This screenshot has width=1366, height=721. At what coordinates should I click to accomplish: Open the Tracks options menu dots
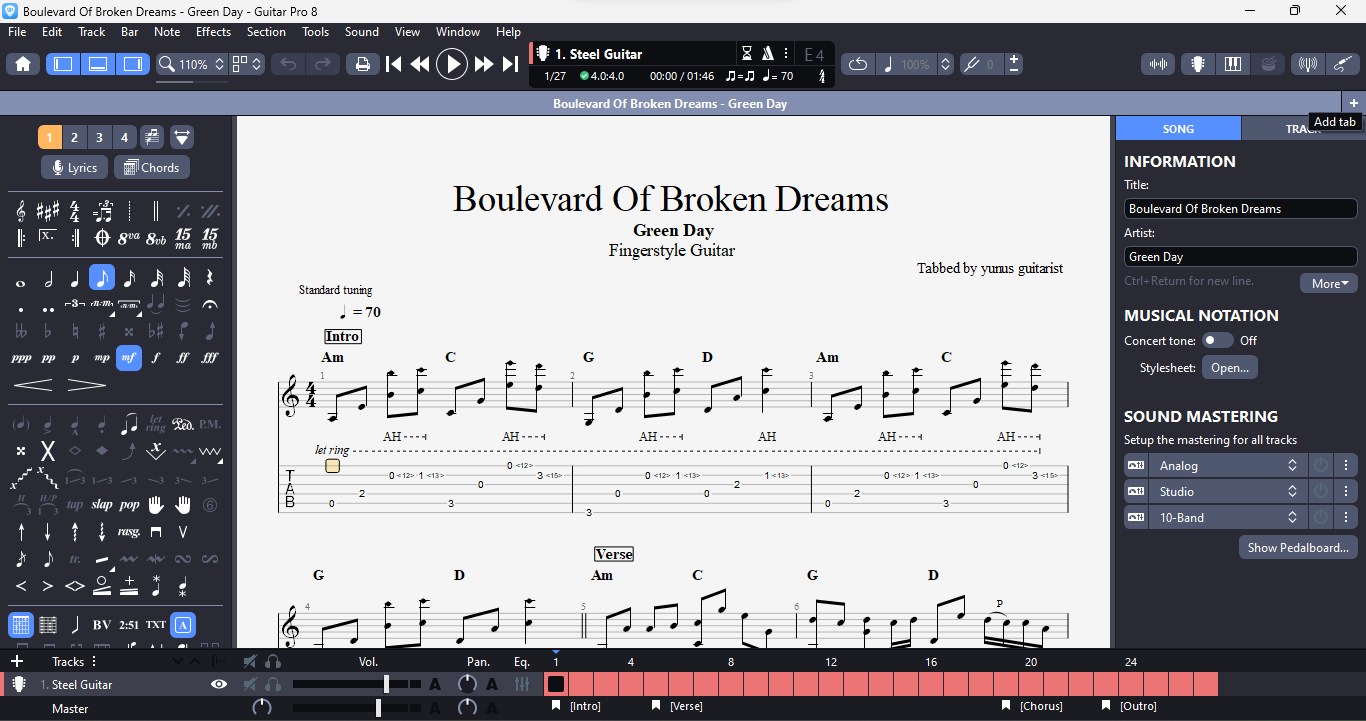pos(94,661)
